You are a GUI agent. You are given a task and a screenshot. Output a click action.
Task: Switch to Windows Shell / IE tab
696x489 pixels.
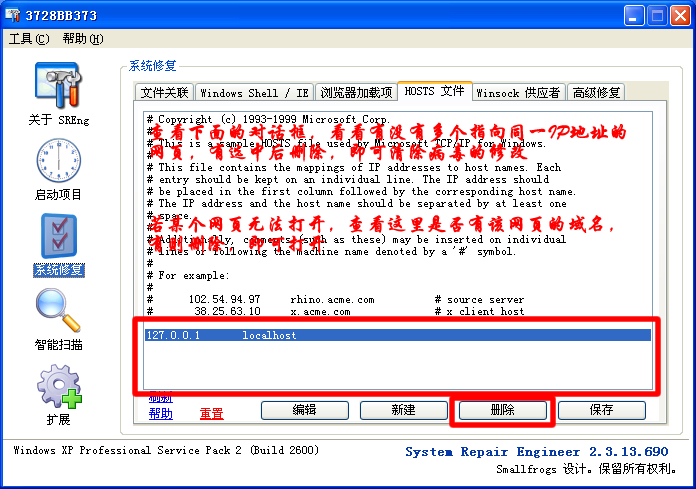pyautogui.click(x=254, y=92)
